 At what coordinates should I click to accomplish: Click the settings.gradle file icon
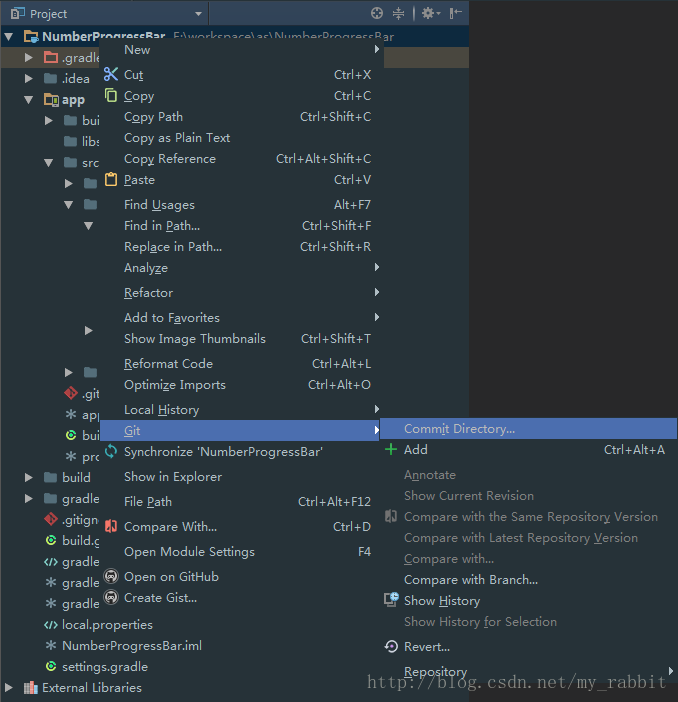[51, 666]
